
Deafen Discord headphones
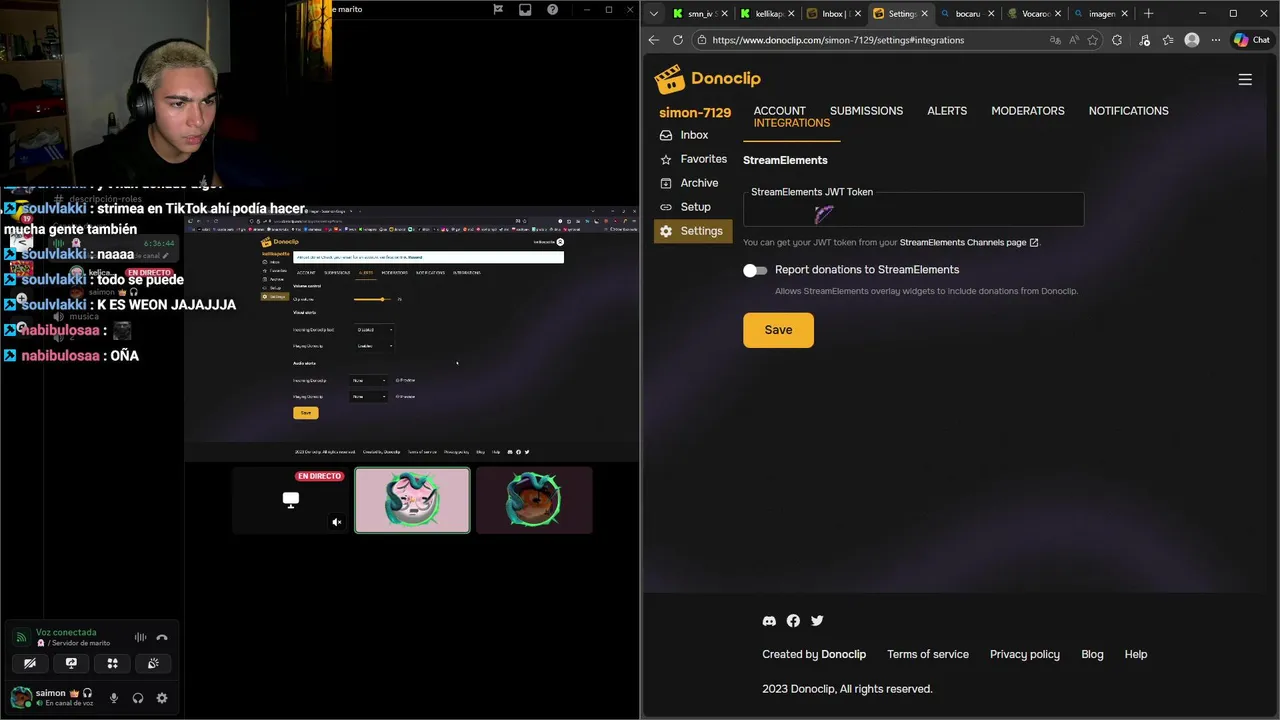pos(138,698)
